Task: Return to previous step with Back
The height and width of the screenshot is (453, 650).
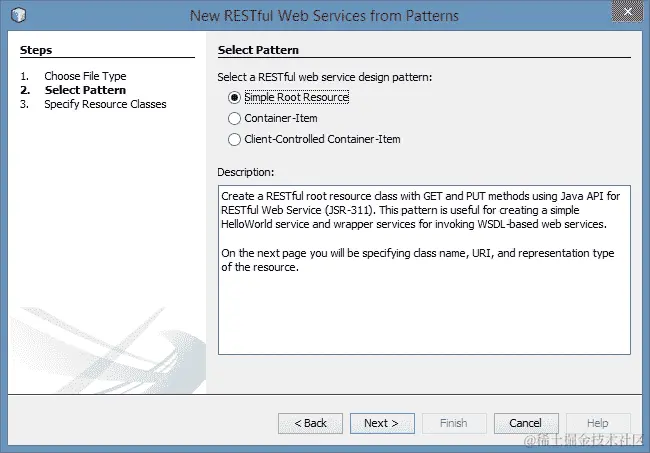Action: point(310,423)
